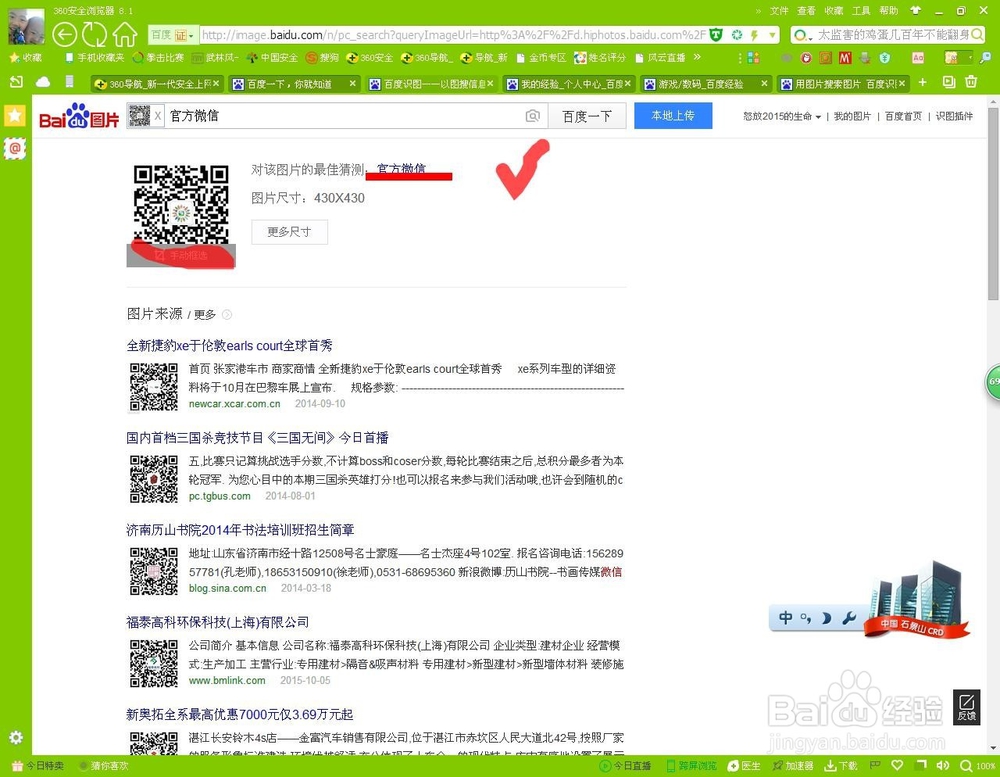Open the 官方微信 best-guess link
The image size is (1000, 777).
(x=401, y=169)
